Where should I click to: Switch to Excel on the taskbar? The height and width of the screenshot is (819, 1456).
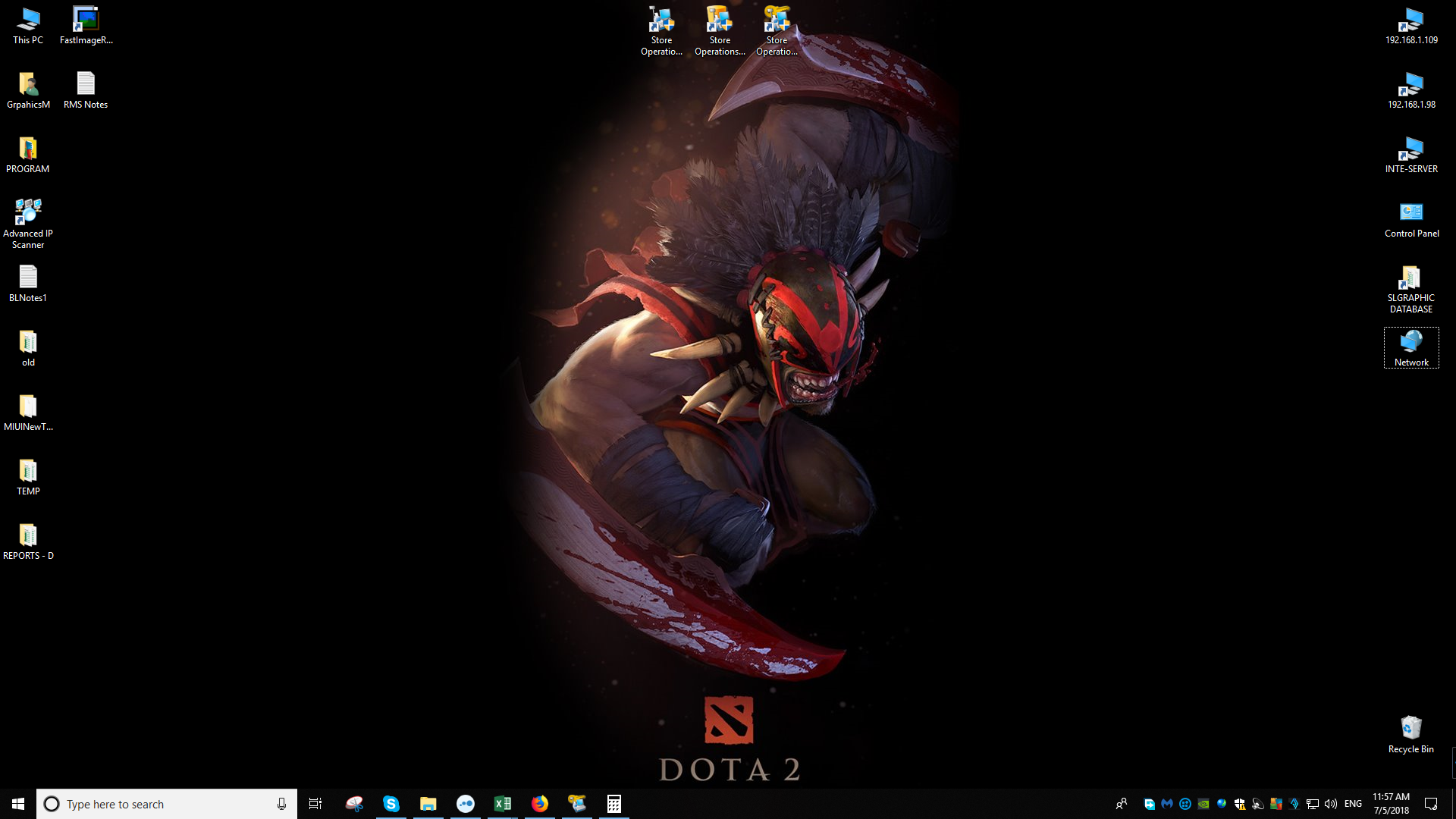(x=503, y=804)
